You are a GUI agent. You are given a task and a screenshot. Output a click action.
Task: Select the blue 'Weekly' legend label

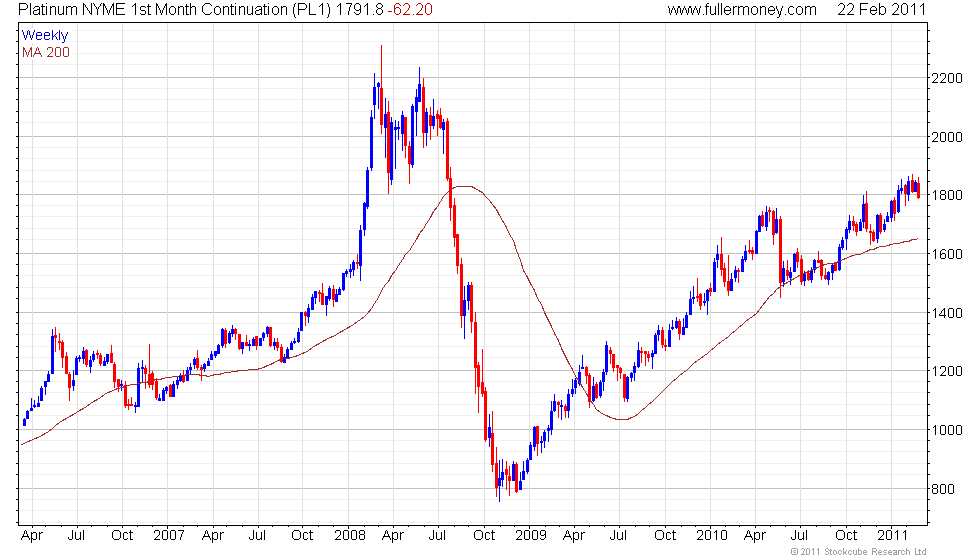(44, 36)
